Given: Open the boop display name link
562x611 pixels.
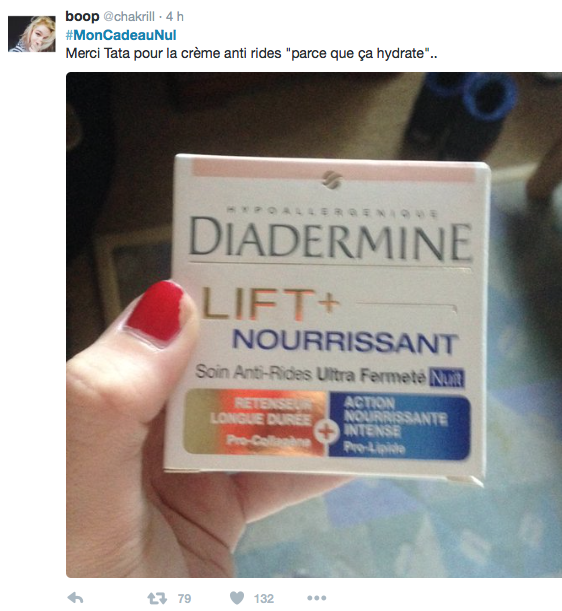Looking at the screenshot, I should tap(82, 16).
